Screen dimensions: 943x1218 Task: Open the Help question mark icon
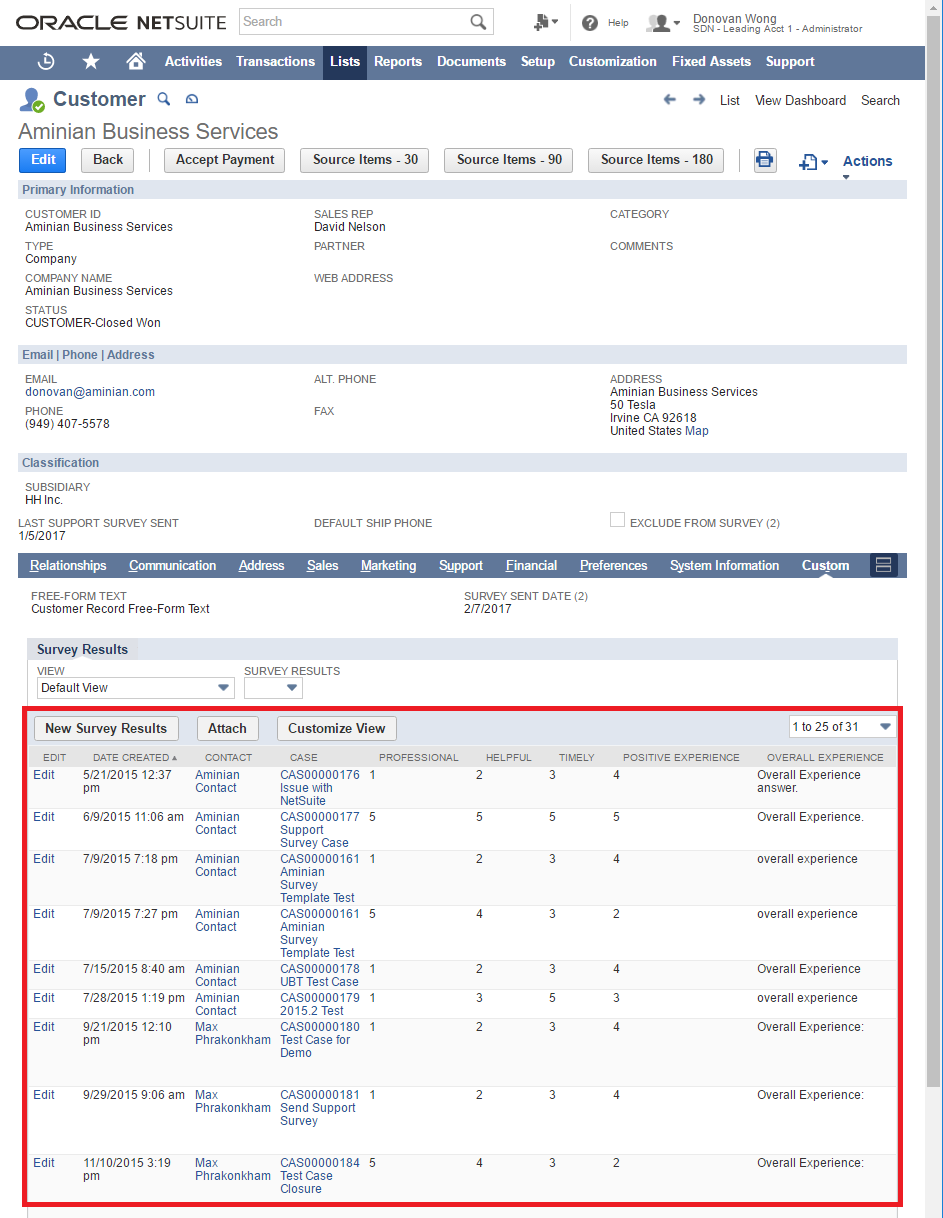tap(590, 22)
